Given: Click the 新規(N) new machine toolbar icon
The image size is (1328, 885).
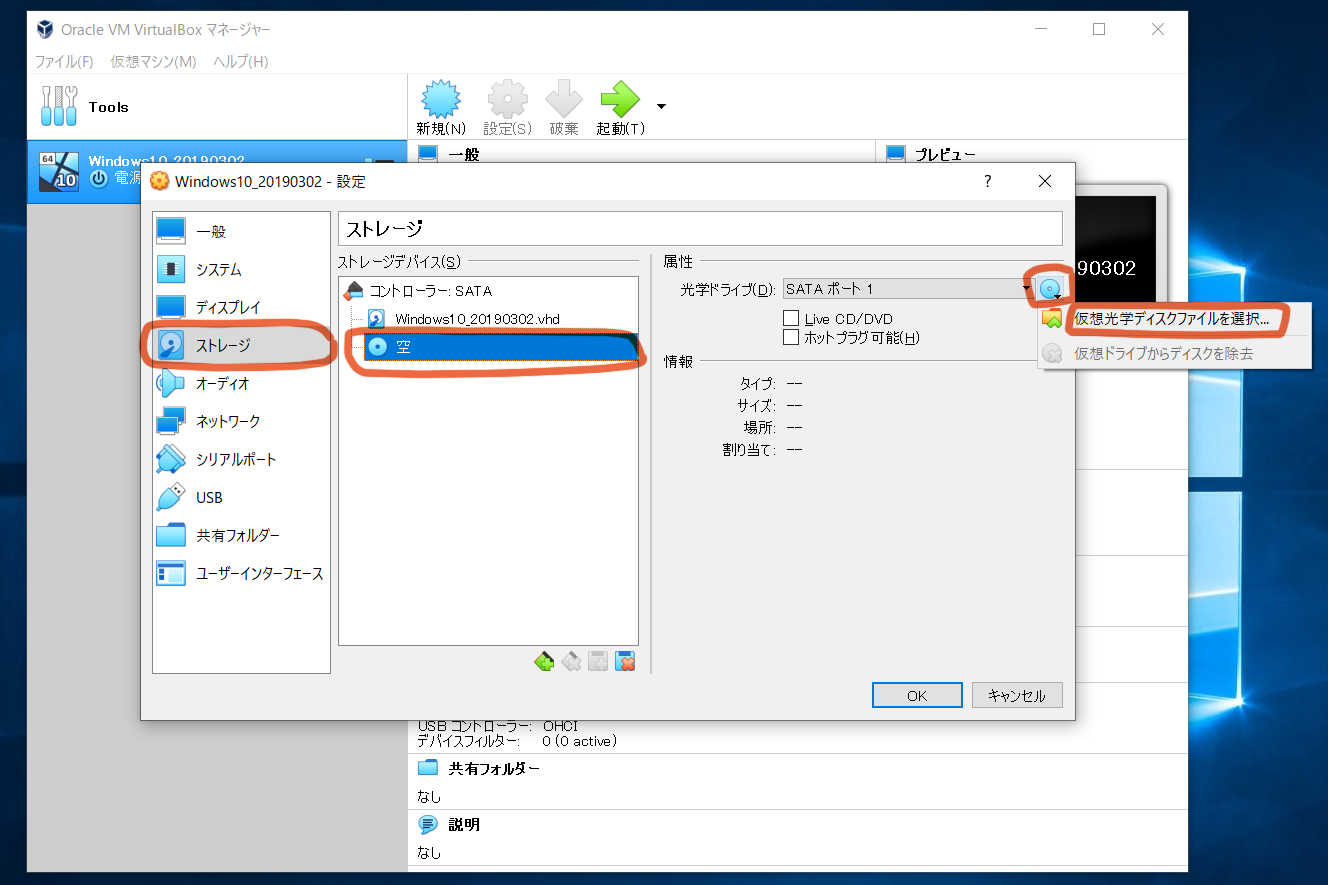Looking at the screenshot, I should (x=441, y=101).
